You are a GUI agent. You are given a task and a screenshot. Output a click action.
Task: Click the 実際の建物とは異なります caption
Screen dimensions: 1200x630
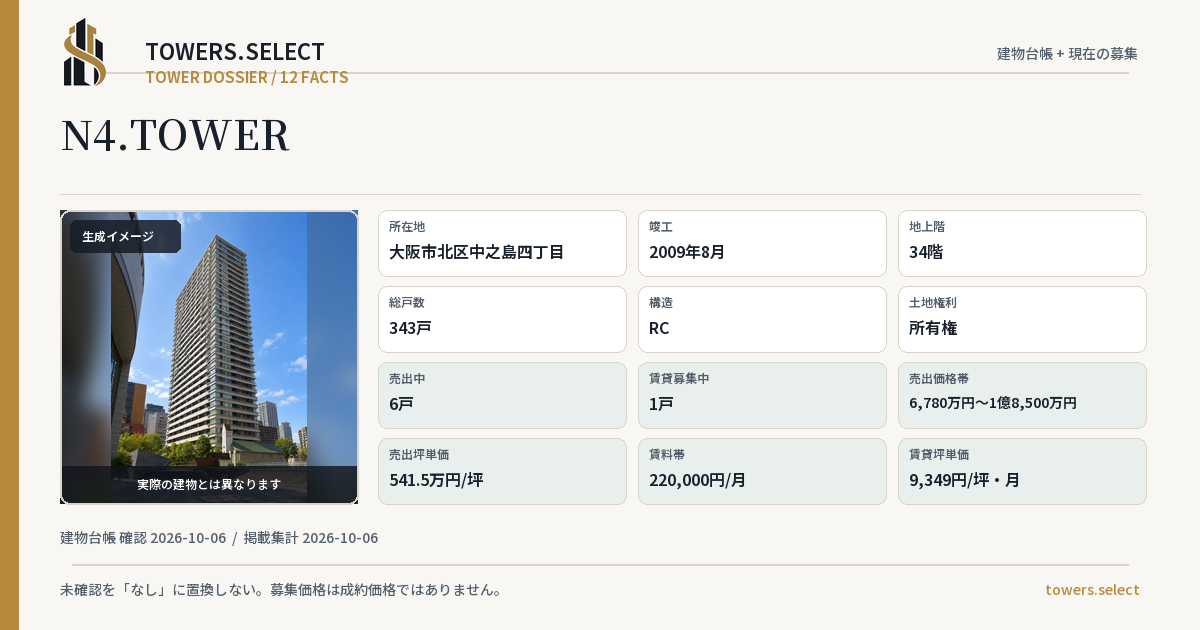[209, 484]
